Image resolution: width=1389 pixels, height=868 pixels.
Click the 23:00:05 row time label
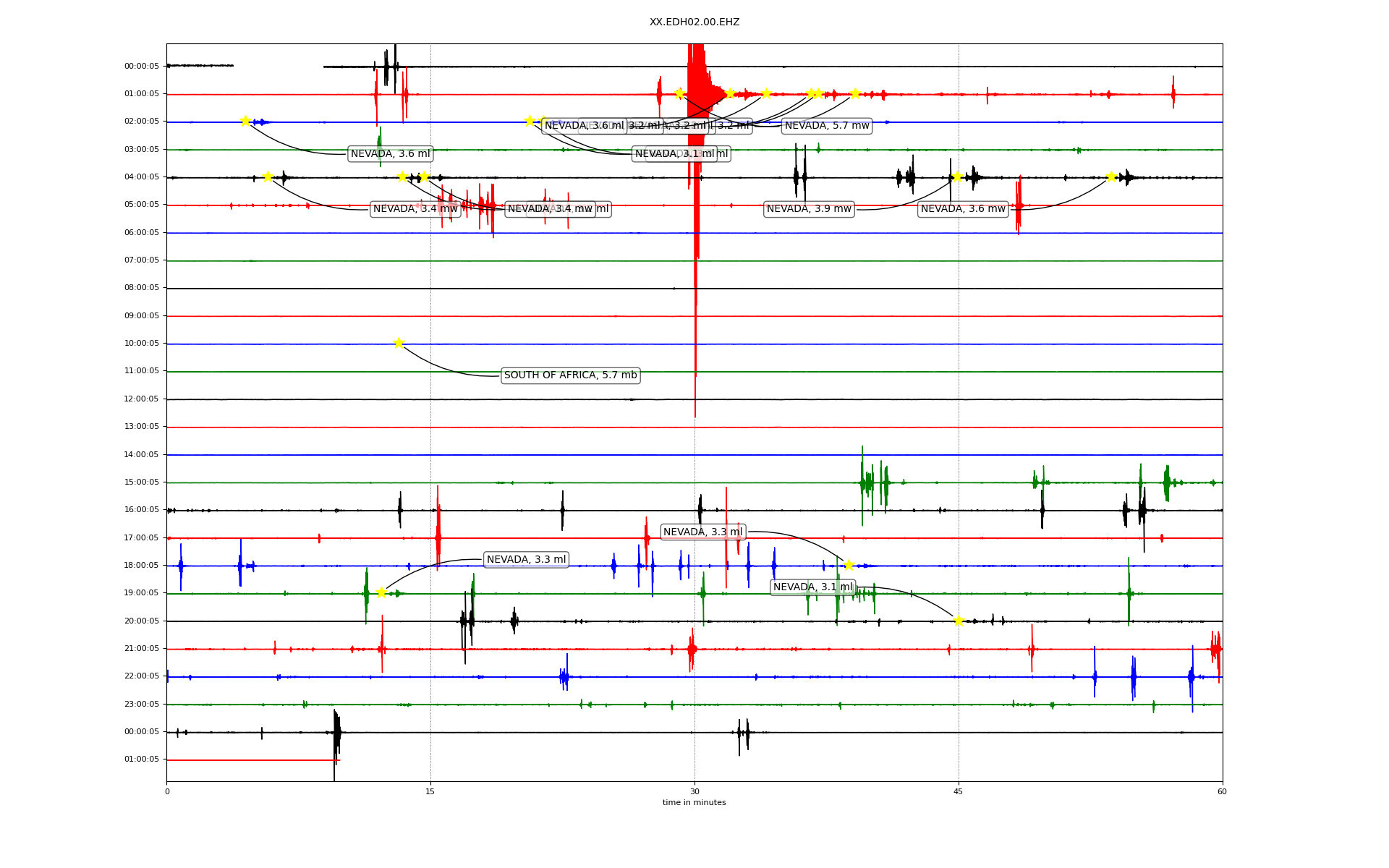point(141,704)
